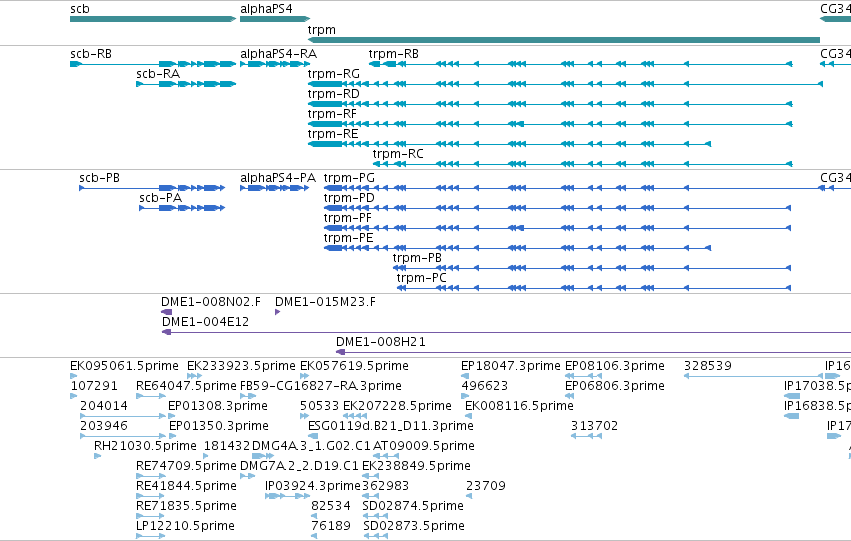The width and height of the screenshot is (851, 541).
Task: Click the feature 362983 label
Action: [385, 486]
